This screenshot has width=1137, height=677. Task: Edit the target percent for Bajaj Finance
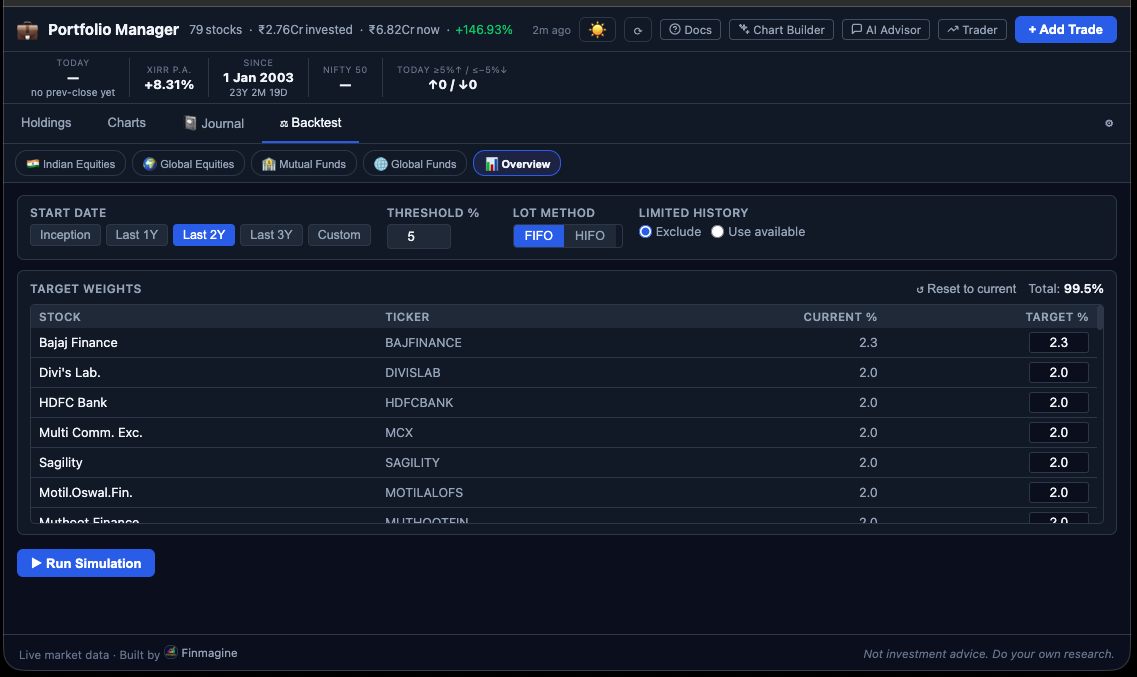click(x=1058, y=342)
